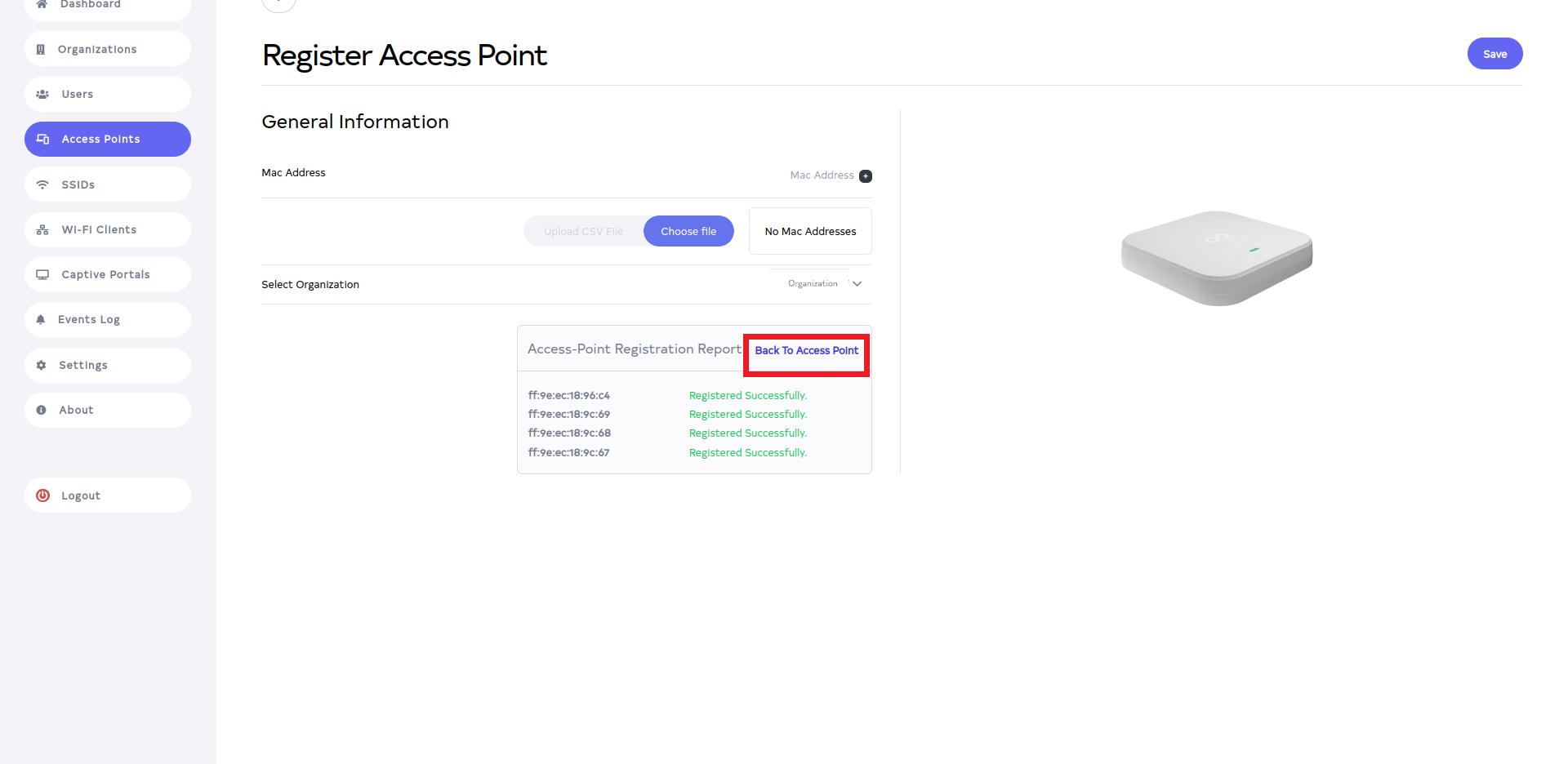Click the No Mac Addresses box
The width and height of the screenshot is (1568, 764).
tap(810, 232)
